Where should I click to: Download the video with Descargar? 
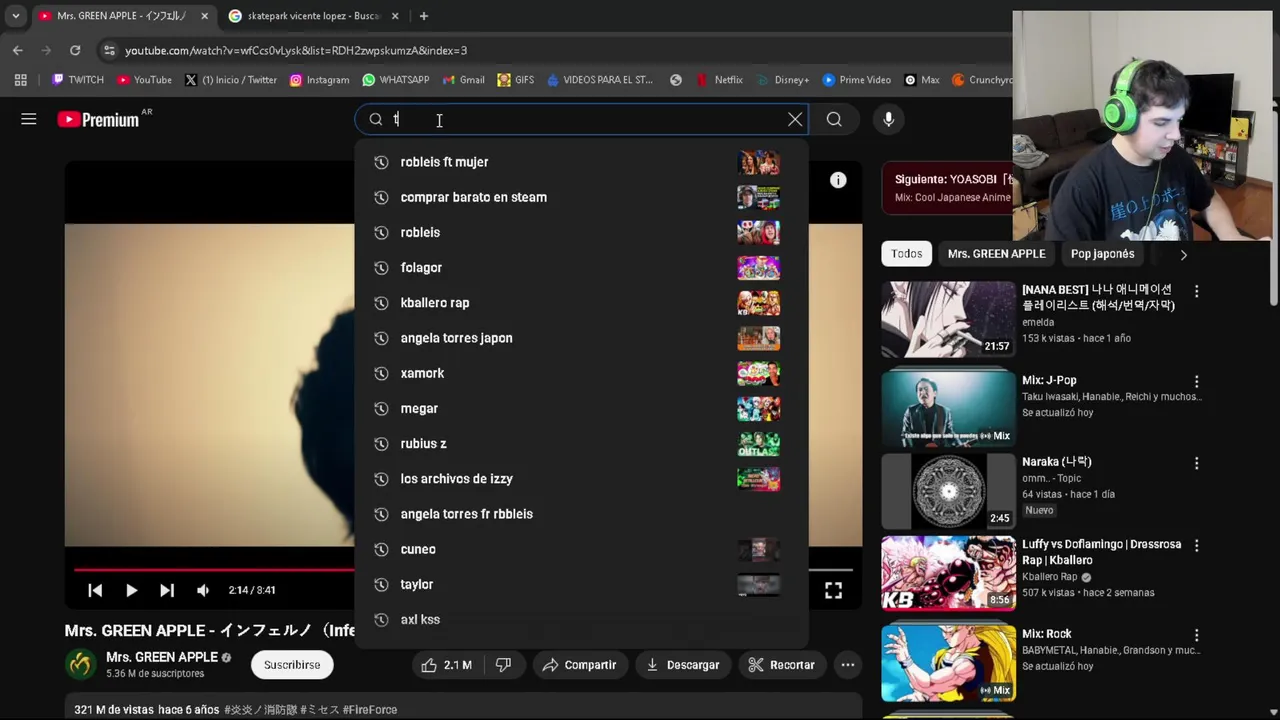(x=683, y=665)
